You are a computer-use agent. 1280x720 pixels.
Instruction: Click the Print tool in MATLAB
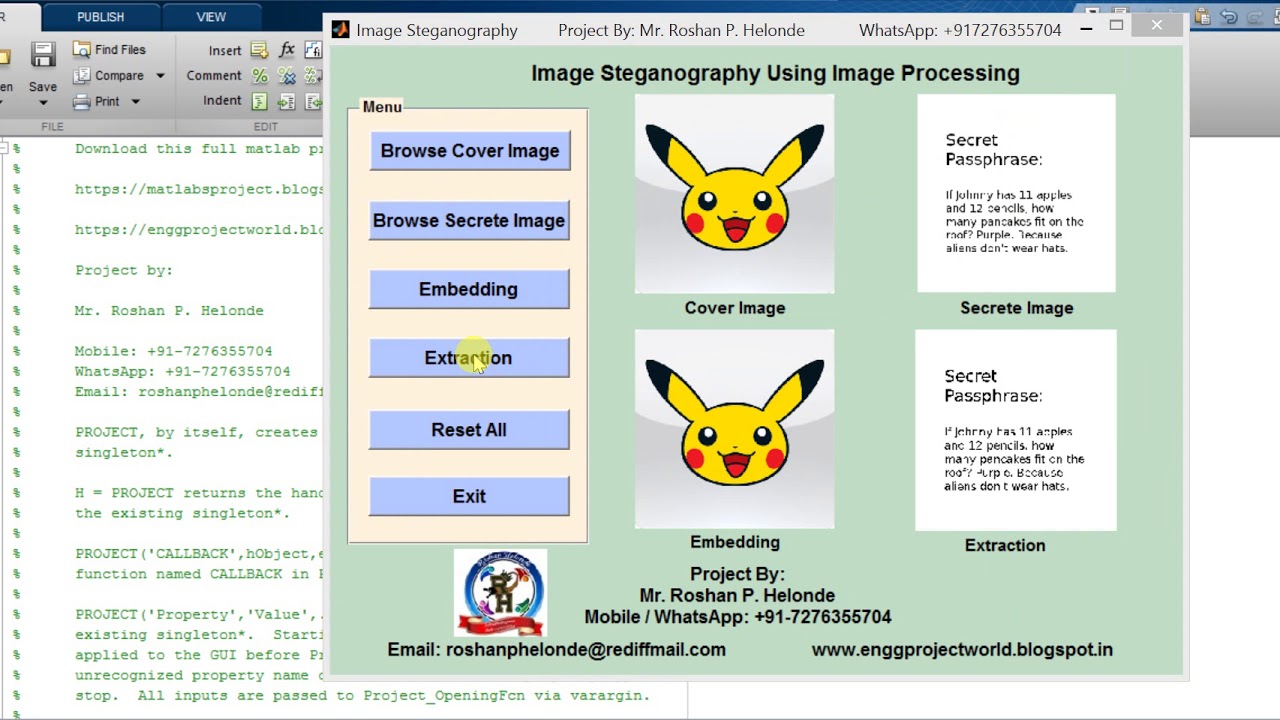click(x=96, y=102)
